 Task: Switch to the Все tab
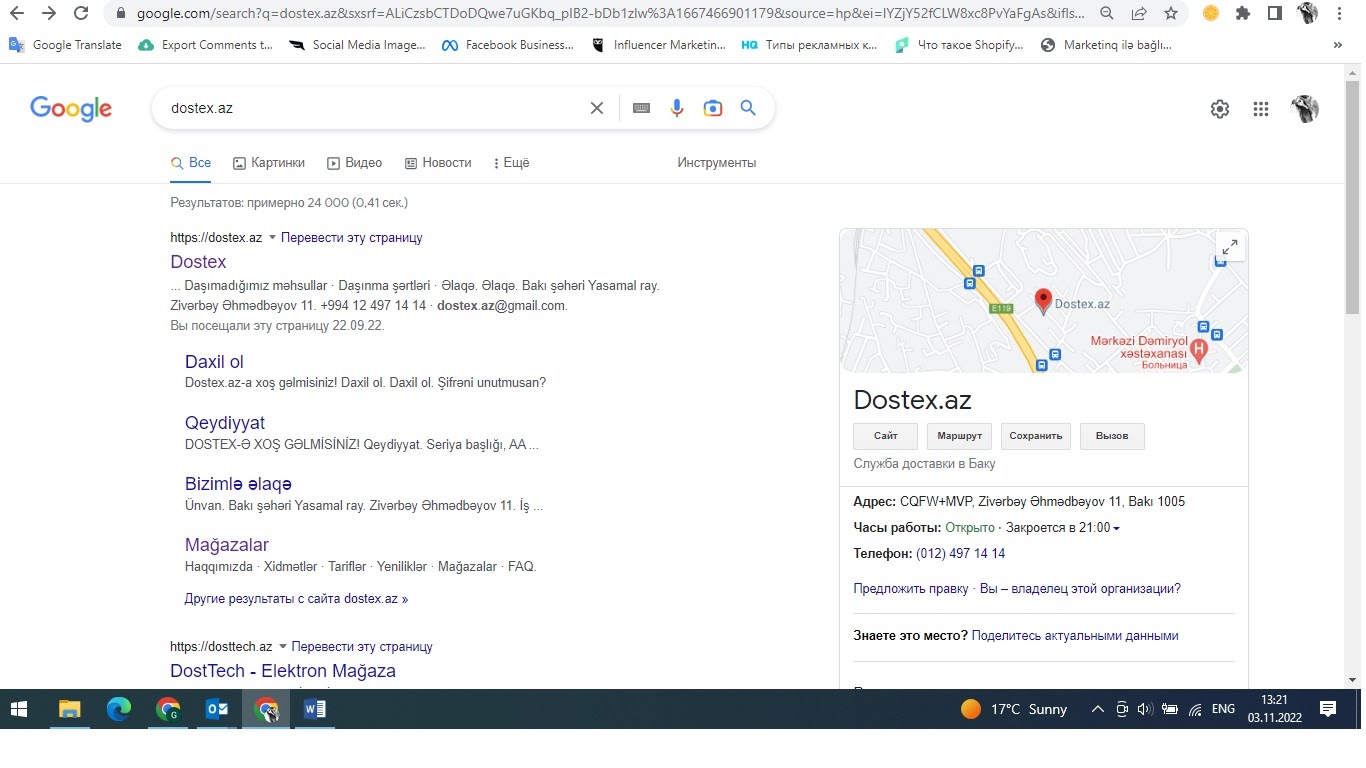191,163
